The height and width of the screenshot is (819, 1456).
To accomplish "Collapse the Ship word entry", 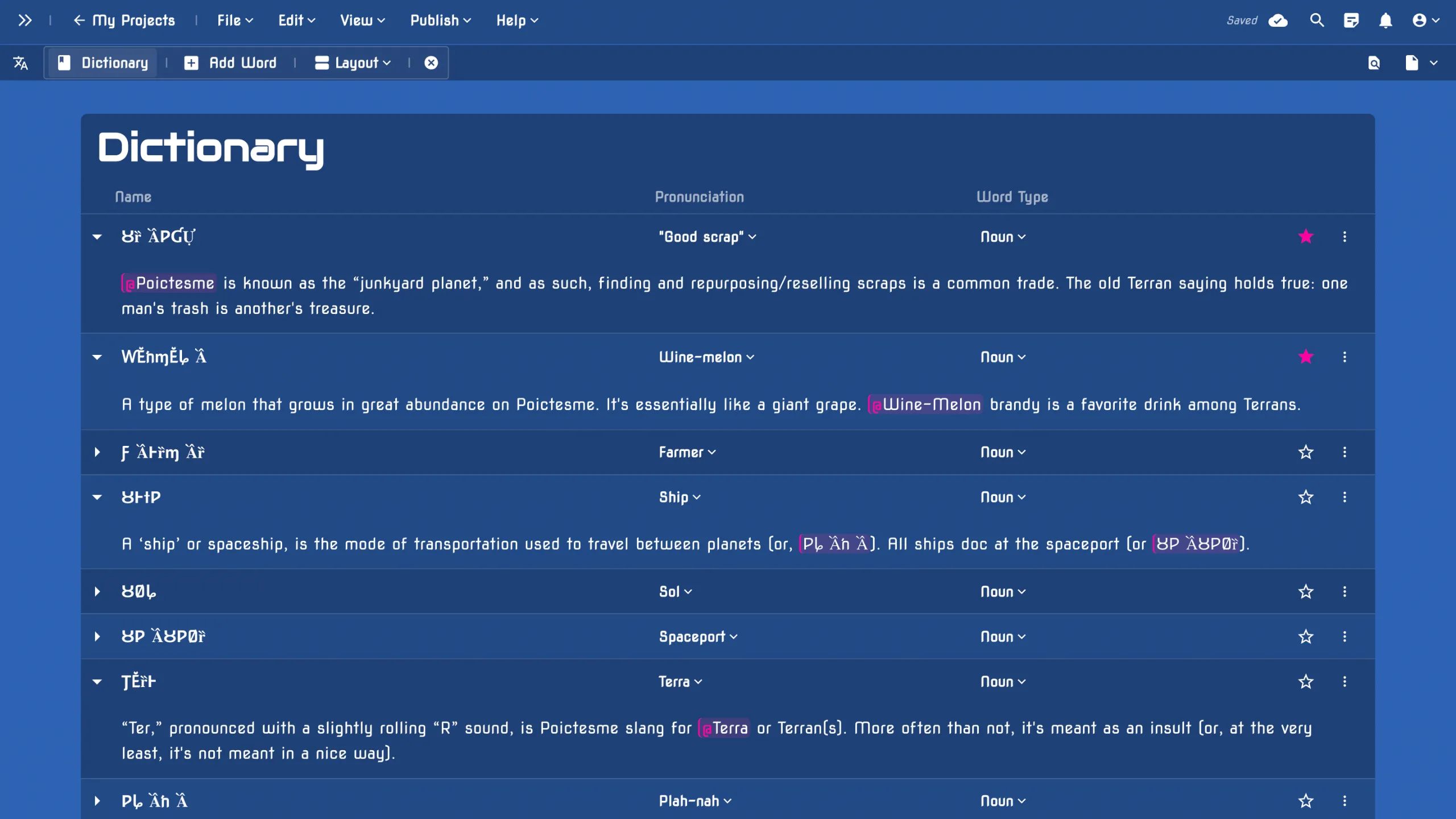I will (x=97, y=497).
